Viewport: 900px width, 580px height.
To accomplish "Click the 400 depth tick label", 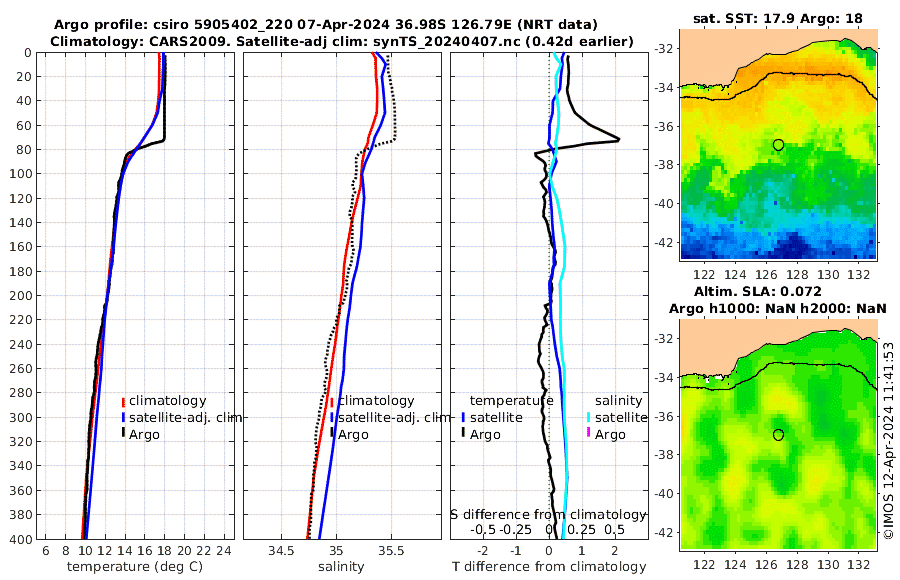I will click(21, 539).
